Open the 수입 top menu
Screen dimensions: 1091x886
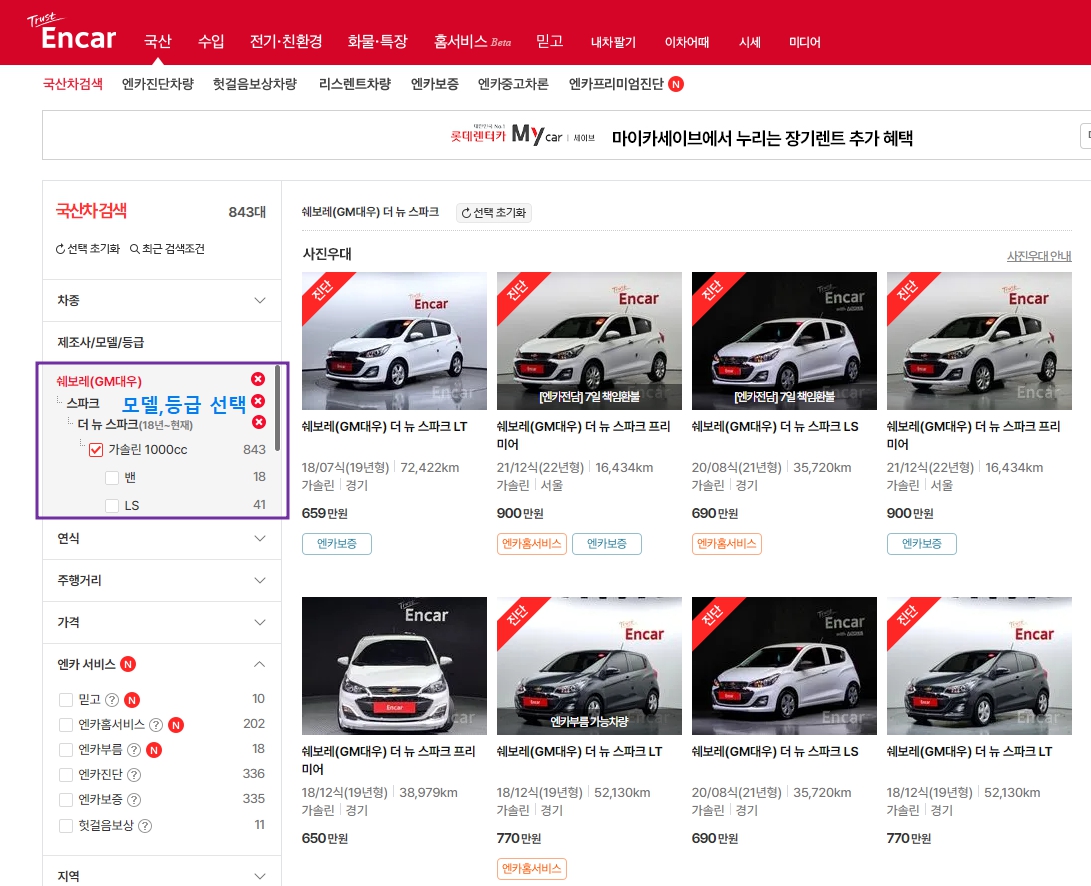[211, 41]
